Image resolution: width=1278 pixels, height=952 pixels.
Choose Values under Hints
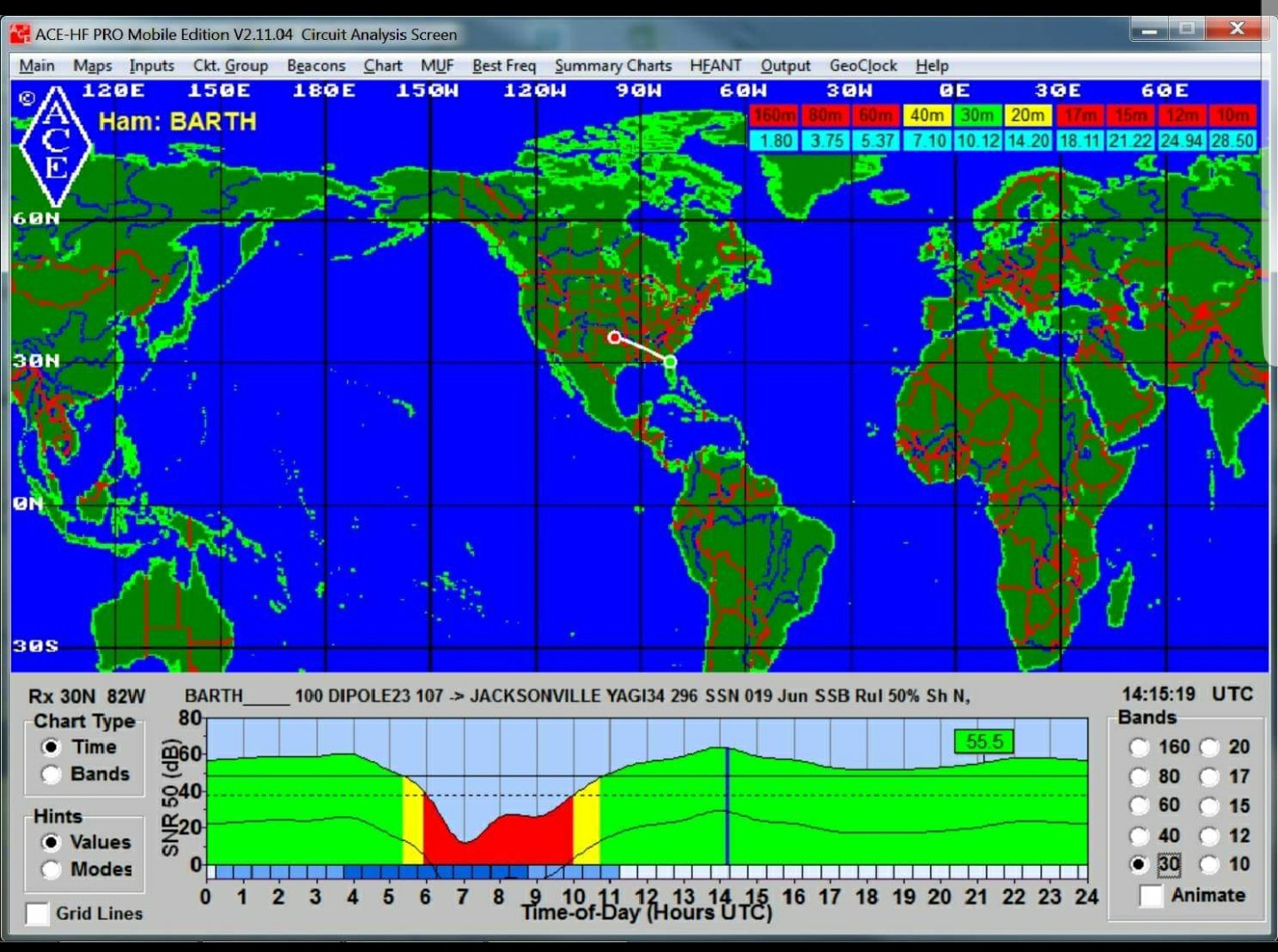coord(51,842)
